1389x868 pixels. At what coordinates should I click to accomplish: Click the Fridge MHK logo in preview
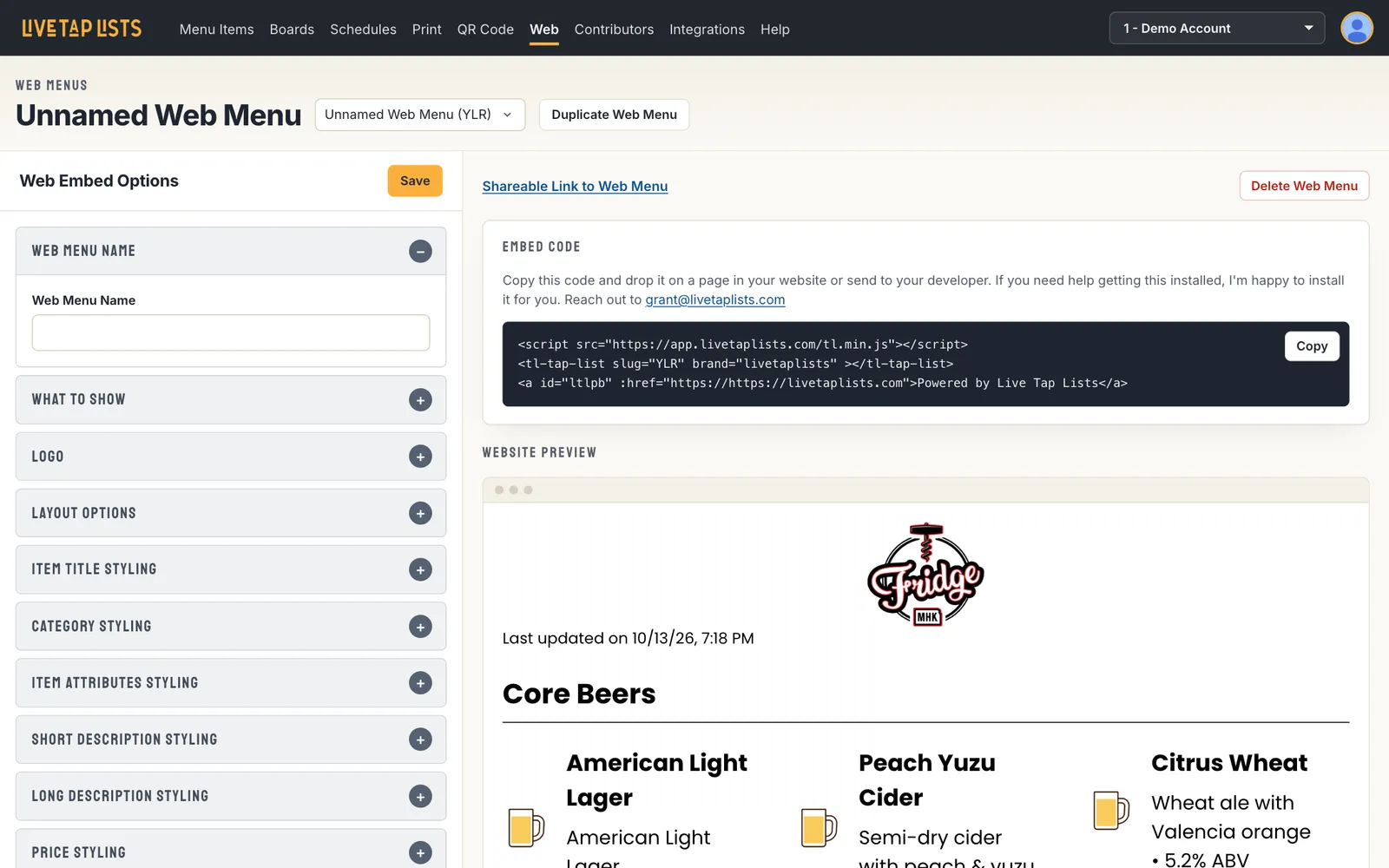(x=925, y=575)
